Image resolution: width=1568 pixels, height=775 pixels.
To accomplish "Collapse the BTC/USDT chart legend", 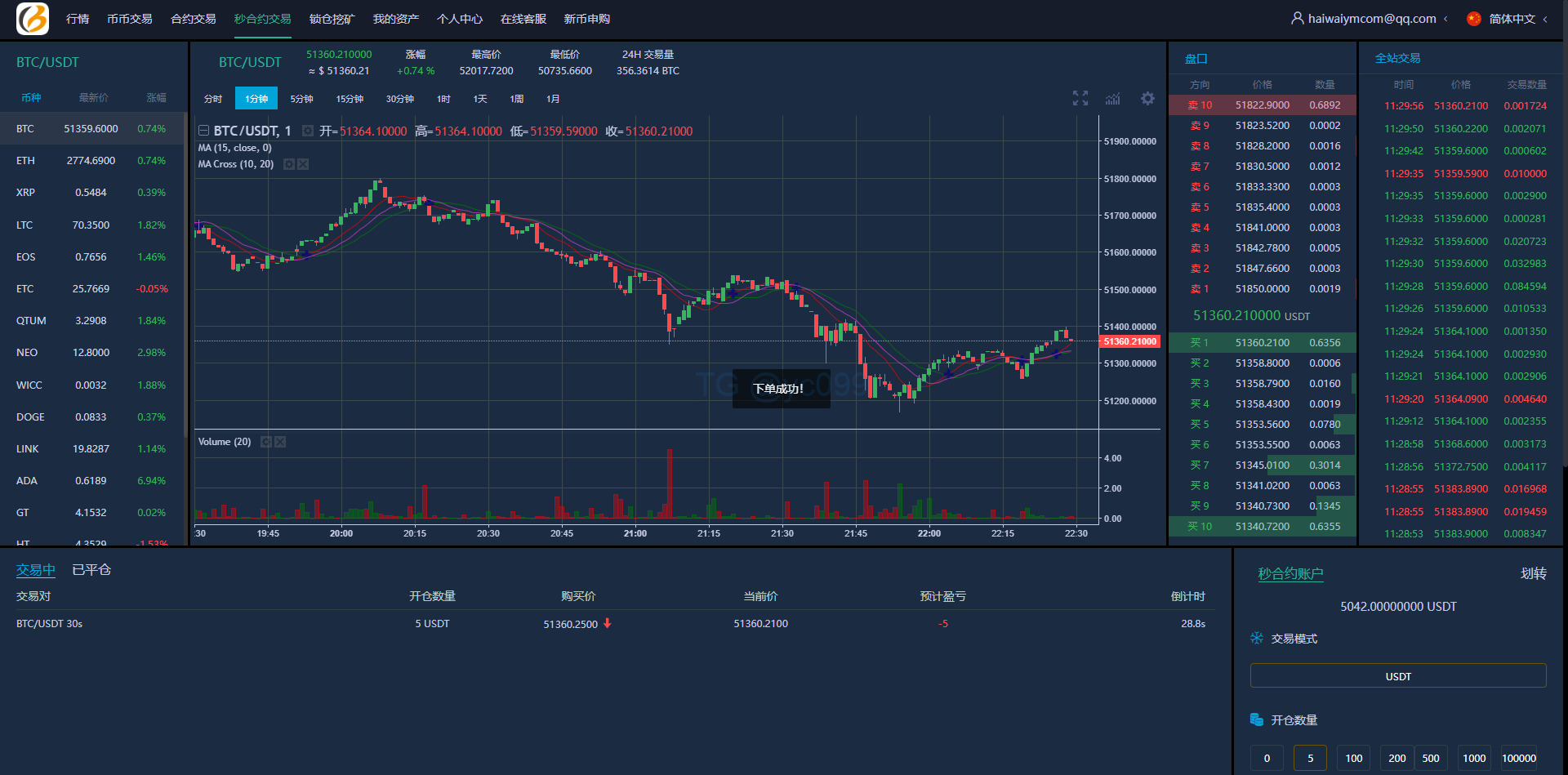I will click(203, 131).
